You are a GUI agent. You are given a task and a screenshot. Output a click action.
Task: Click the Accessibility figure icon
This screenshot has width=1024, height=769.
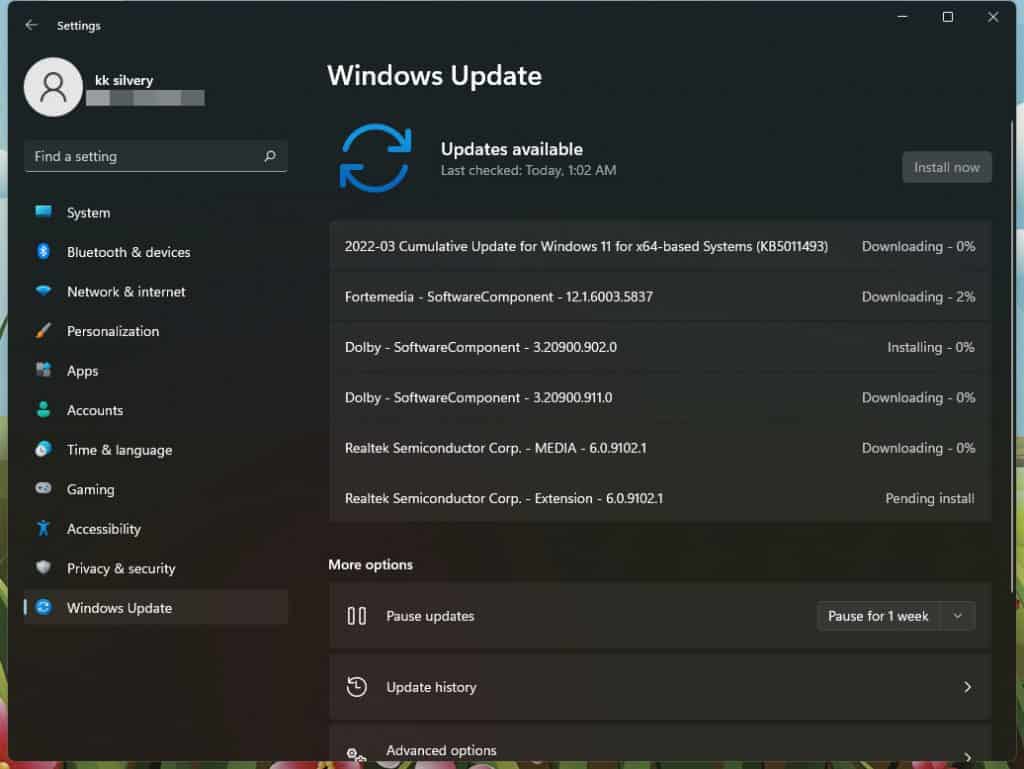click(44, 528)
